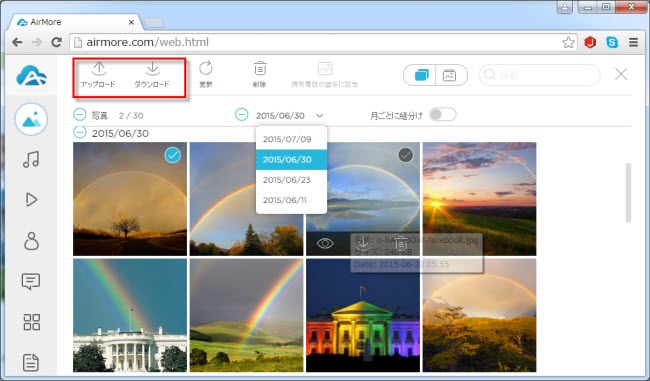Choose 2015/06/11 from the date list
The width and height of the screenshot is (650, 381).
point(291,200)
